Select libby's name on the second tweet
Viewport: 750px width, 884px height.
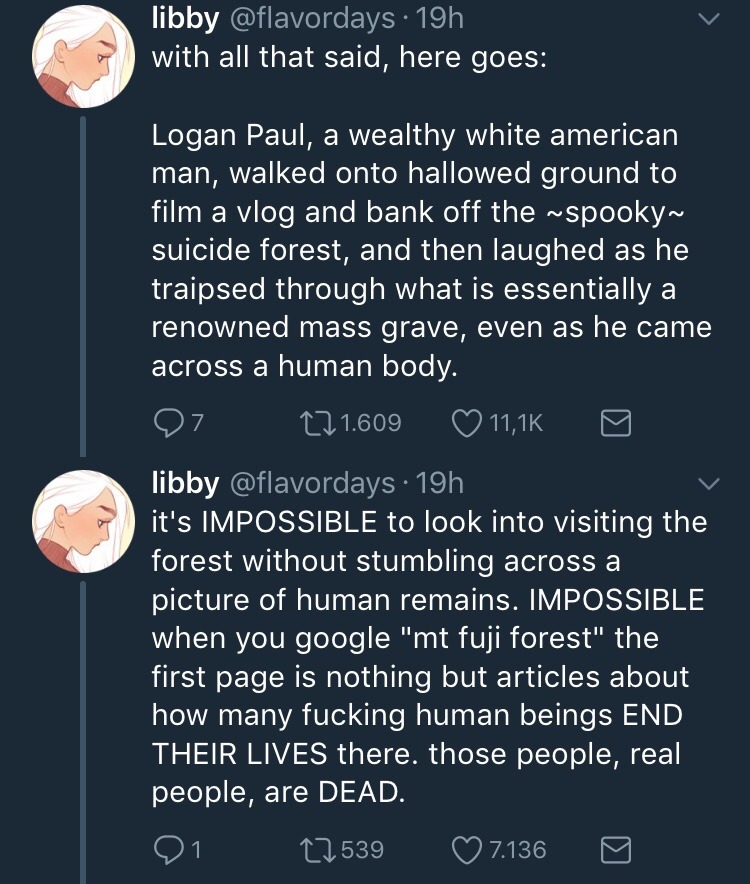pos(184,483)
